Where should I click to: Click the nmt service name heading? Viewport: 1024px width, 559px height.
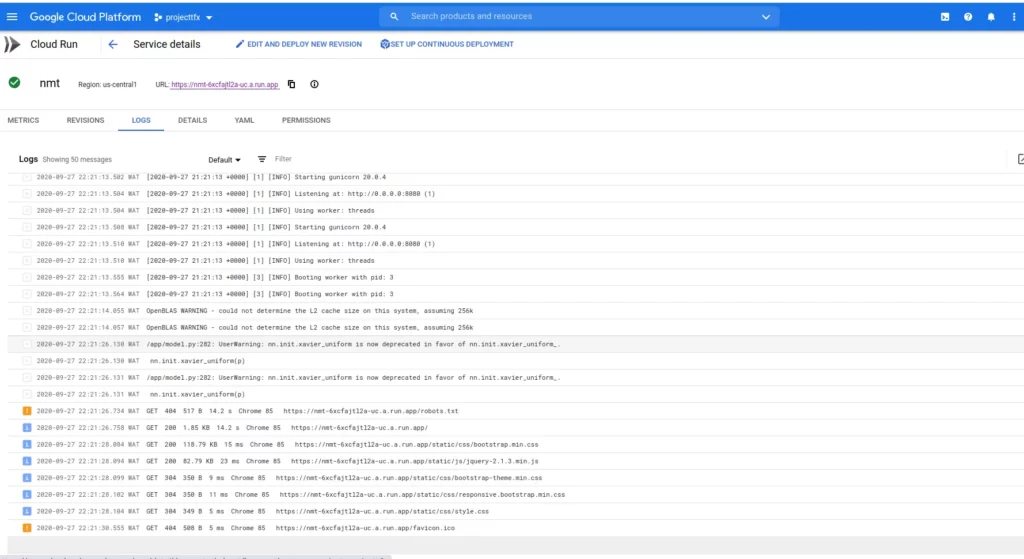50,83
